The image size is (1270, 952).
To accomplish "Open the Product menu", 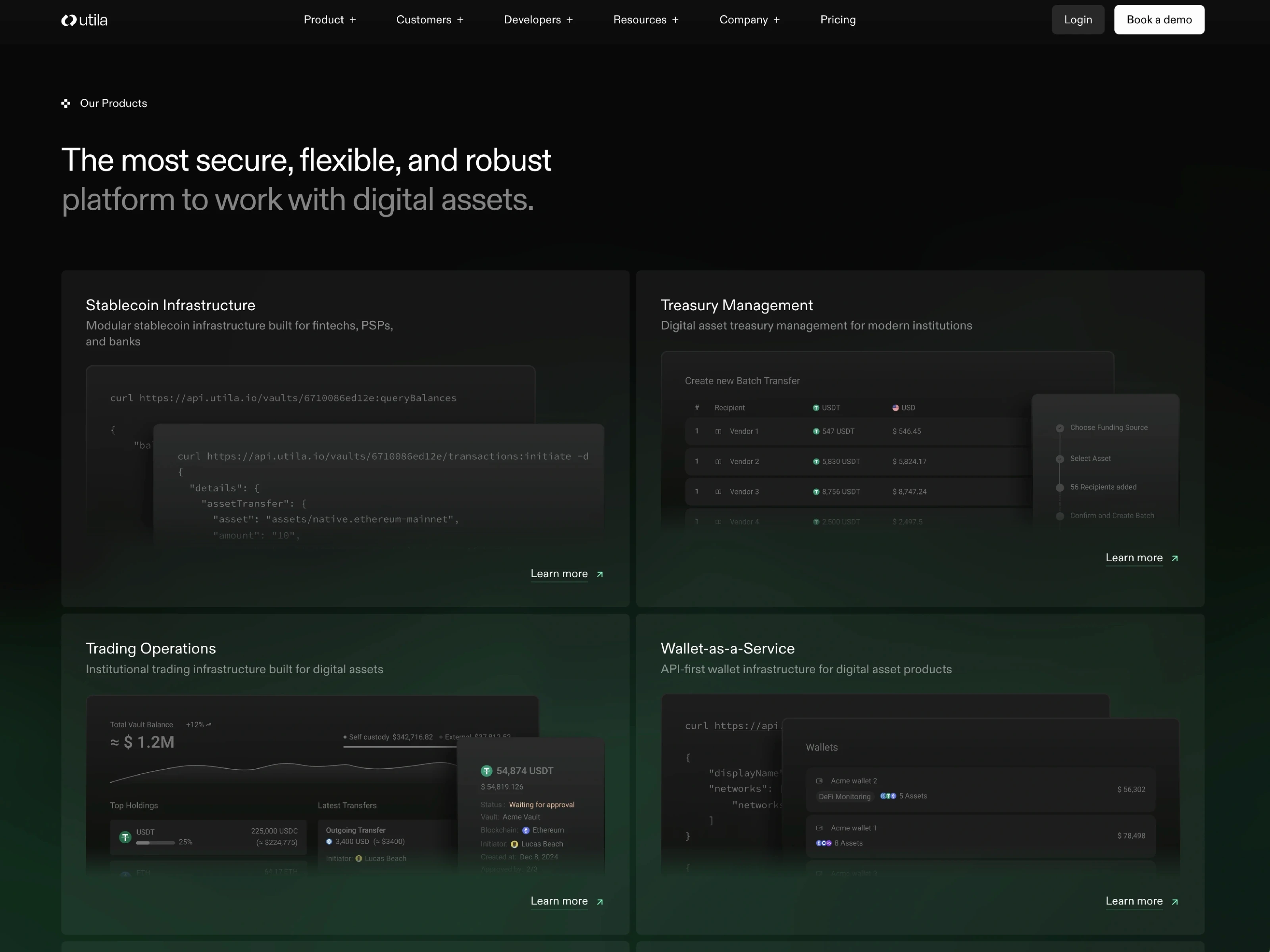I will (x=329, y=19).
